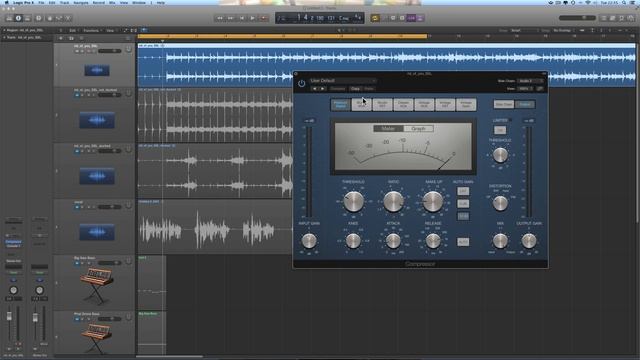Viewport: 640px width, 360px height.
Task: Click the add track plus button
Action: [x=61, y=38]
